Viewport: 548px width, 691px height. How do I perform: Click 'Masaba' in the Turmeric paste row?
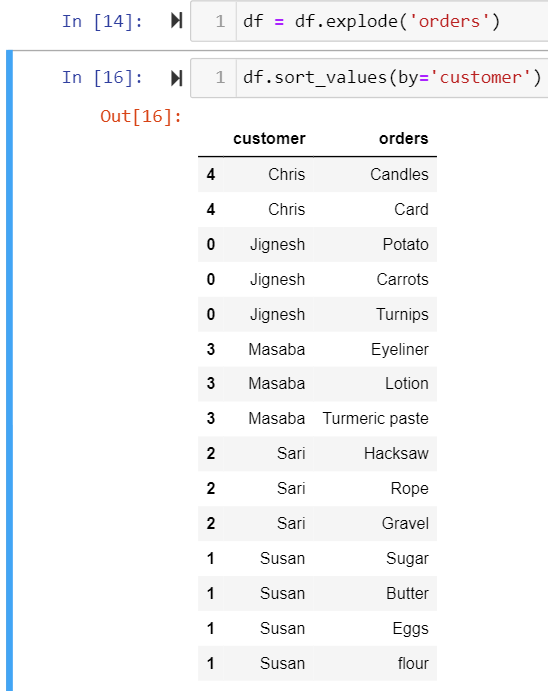tap(277, 418)
